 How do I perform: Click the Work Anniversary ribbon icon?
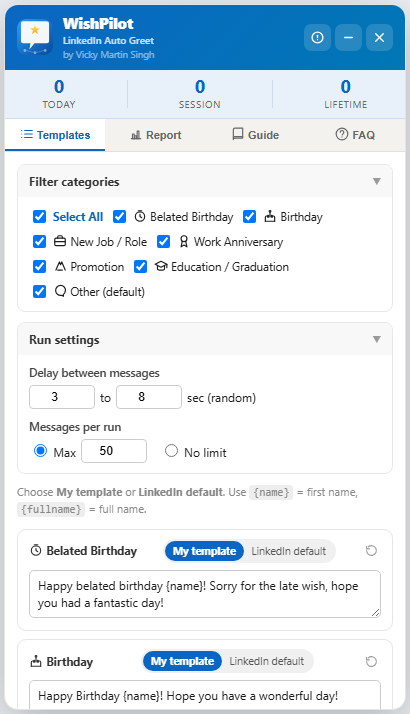(184, 242)
